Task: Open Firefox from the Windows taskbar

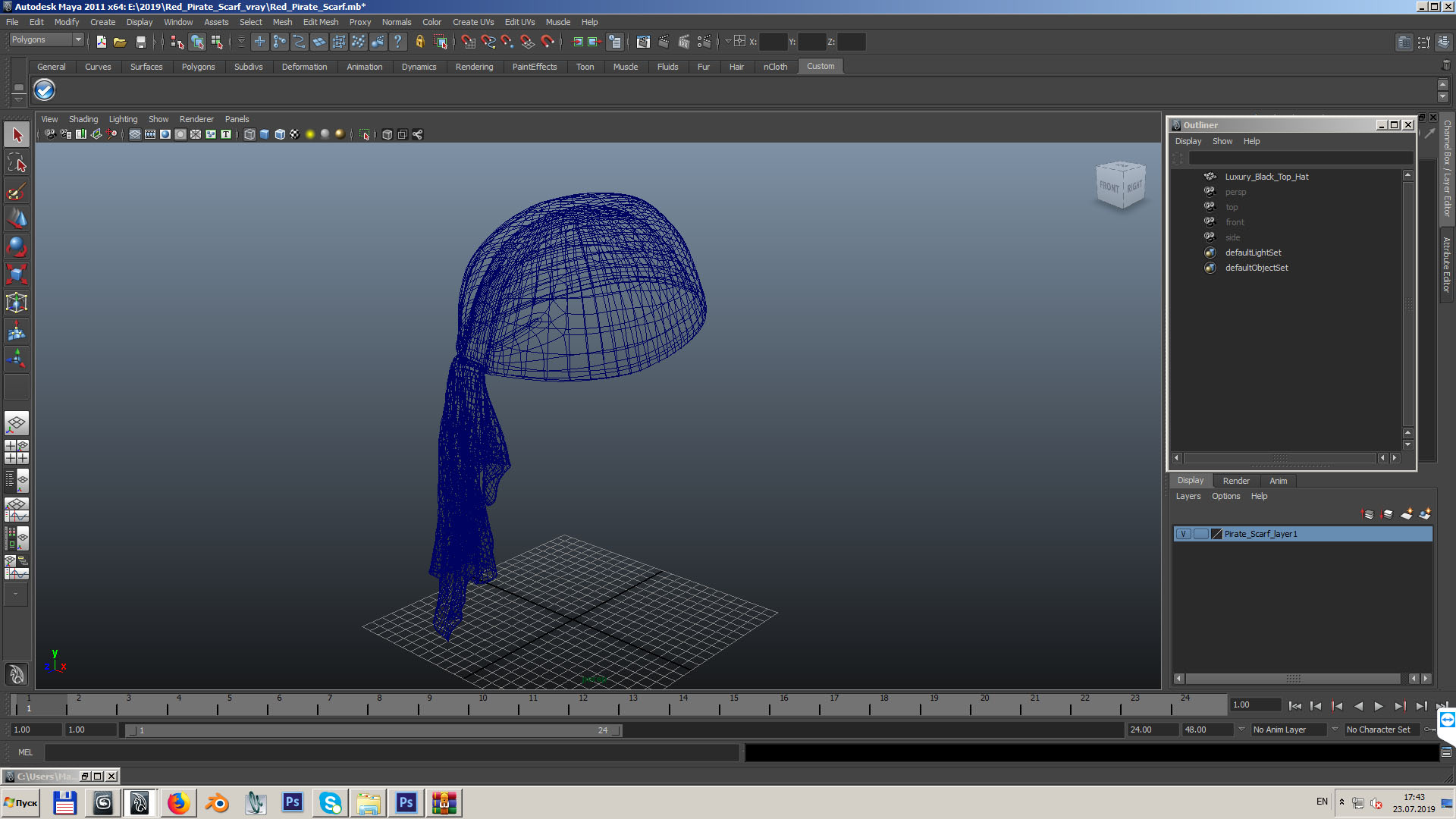Action: 178,802
